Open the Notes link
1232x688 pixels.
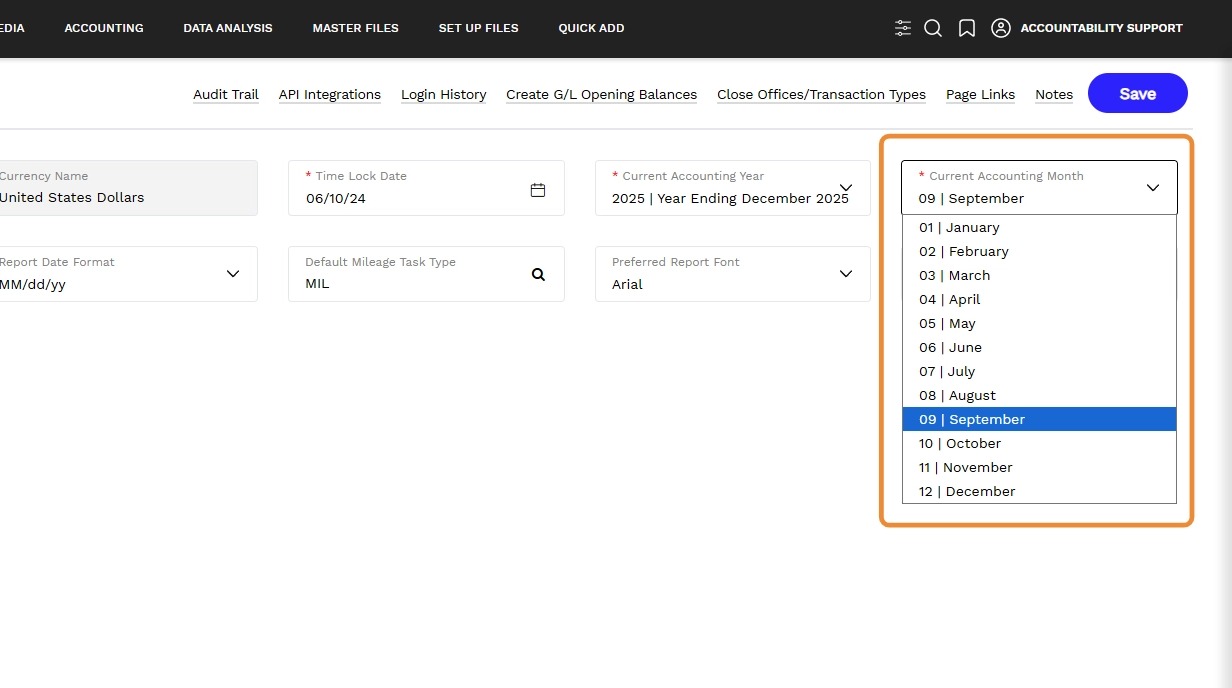pyautogui.click(x=1054, y=94)
